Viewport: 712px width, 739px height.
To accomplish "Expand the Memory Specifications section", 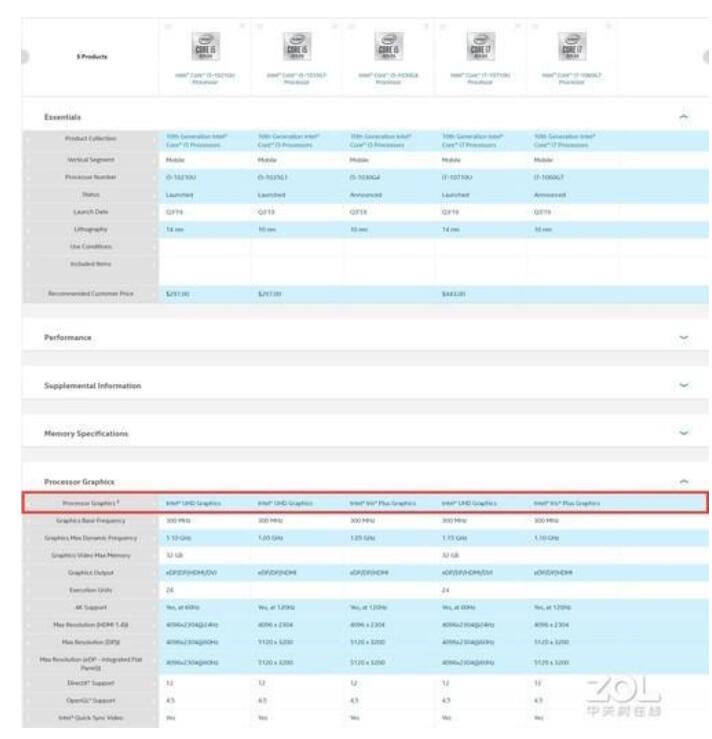I will coord(684,433).
